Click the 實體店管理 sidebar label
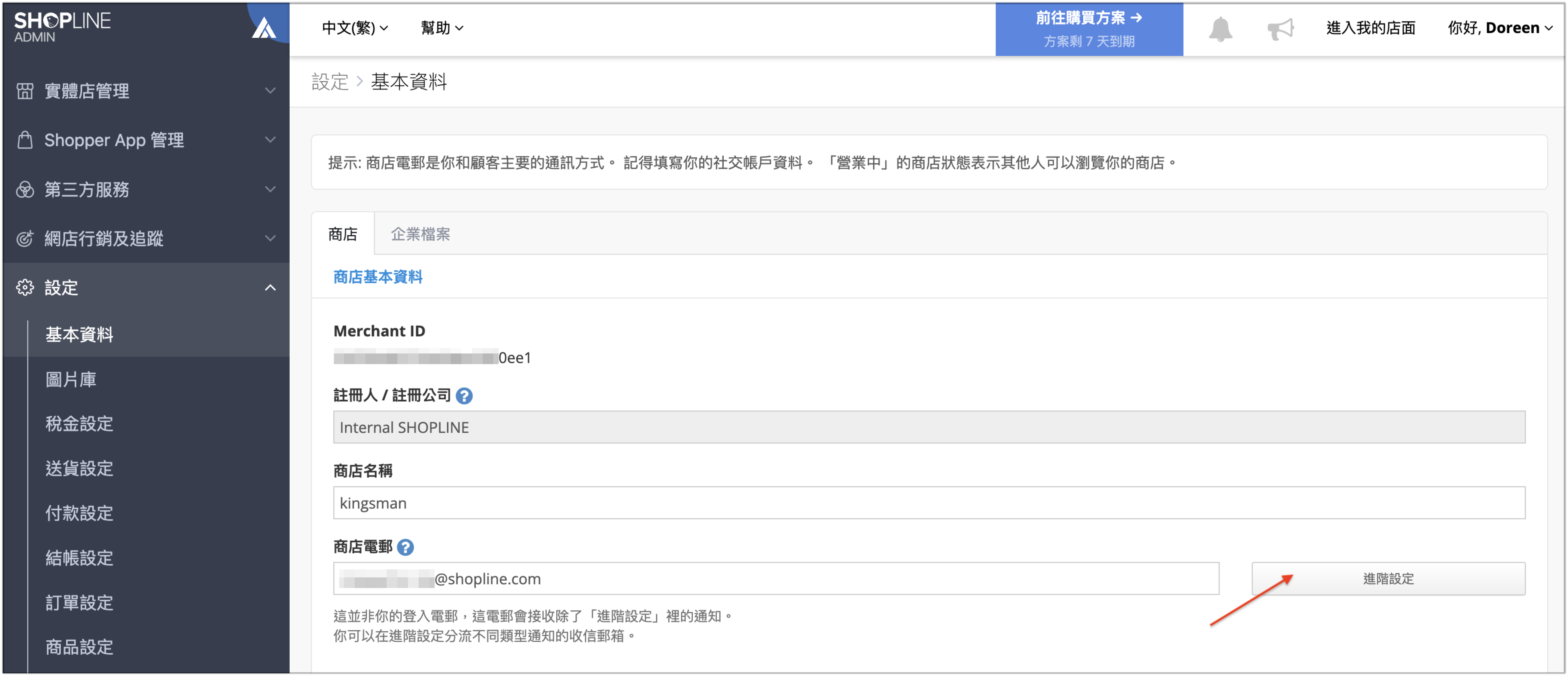The width and height of the screenshot is (1568, 676). tap(86, 91)
